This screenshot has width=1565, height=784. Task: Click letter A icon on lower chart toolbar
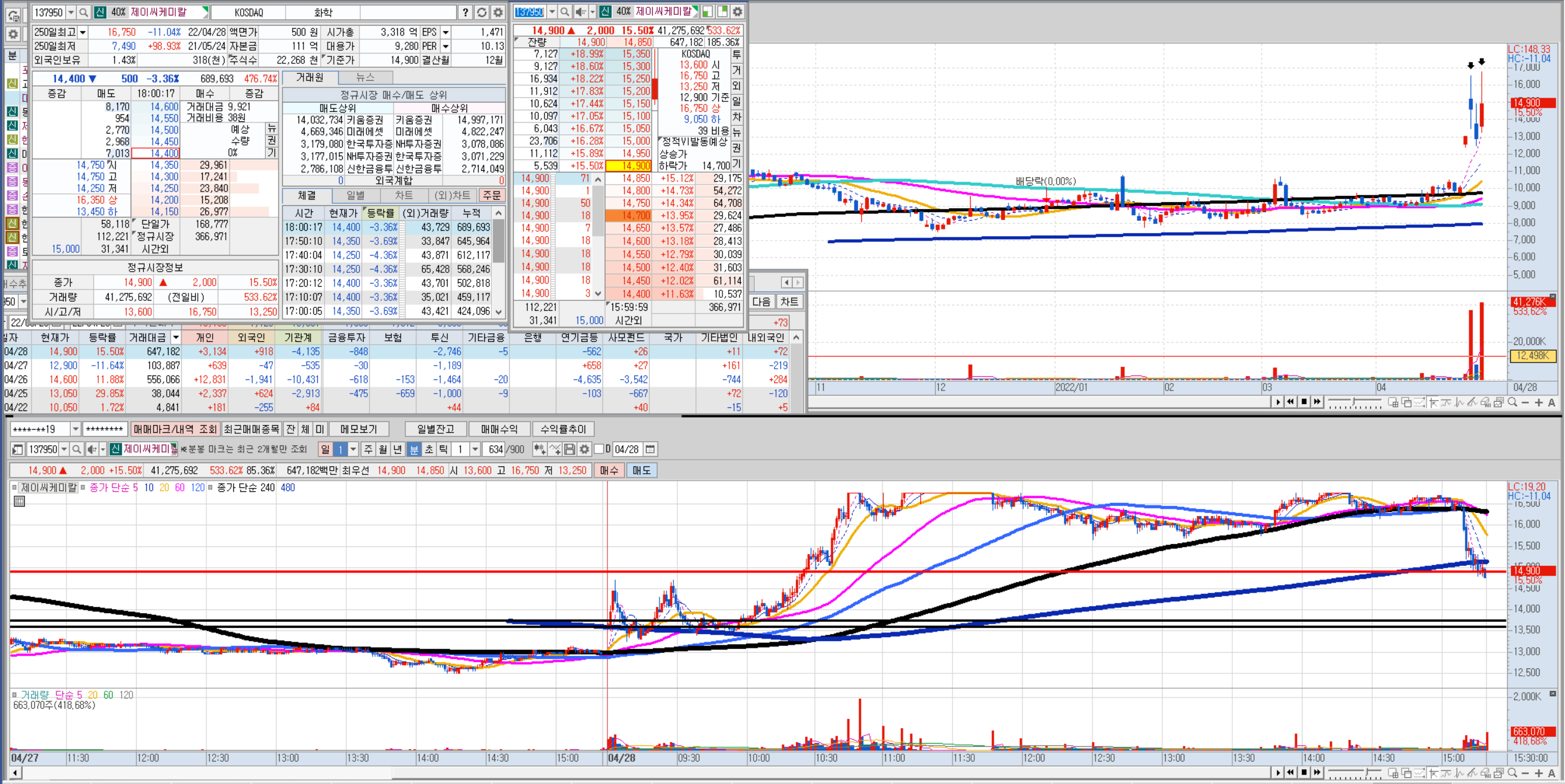pos(1552,772)
